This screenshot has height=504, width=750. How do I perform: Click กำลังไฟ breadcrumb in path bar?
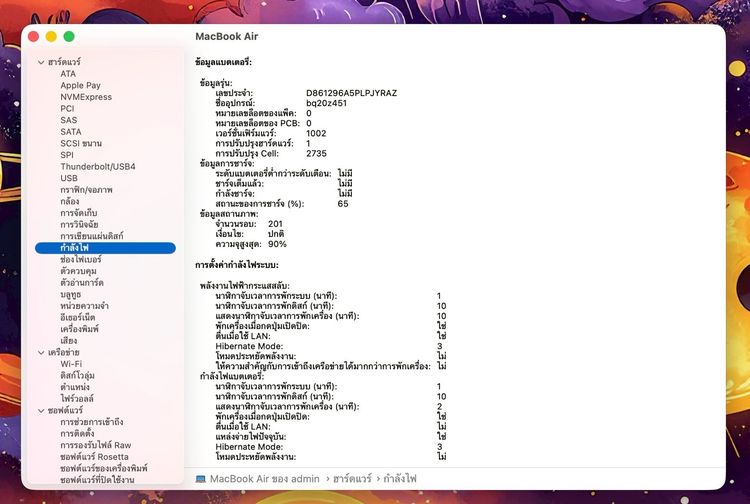pos(400,479)
